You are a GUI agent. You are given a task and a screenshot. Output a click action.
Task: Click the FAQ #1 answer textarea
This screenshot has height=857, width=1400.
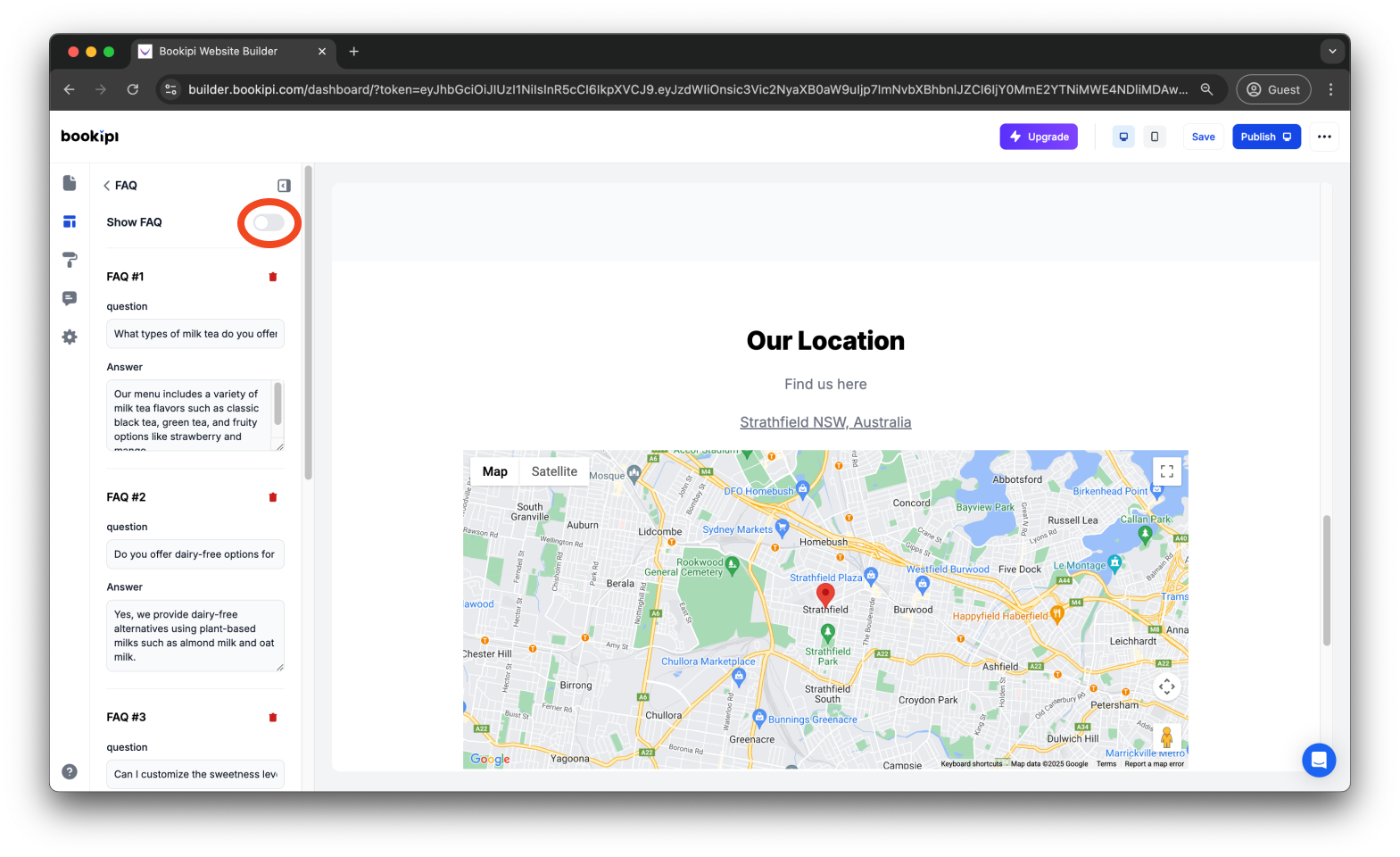click(195, 415)
